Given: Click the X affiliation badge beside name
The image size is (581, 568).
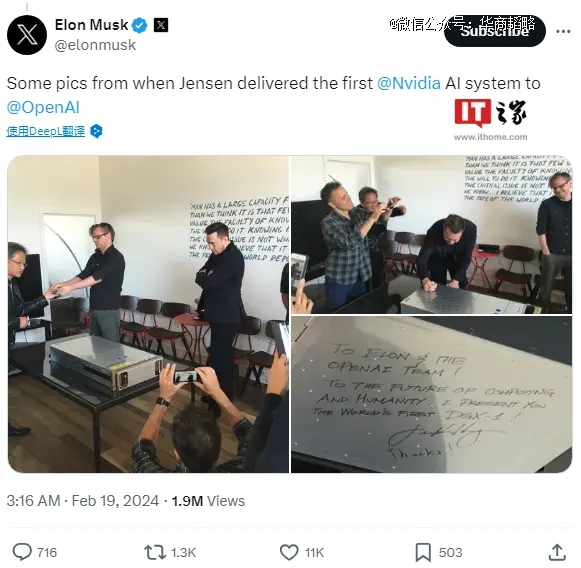Looking at the screenshot, I should click(x=161, y=25).
